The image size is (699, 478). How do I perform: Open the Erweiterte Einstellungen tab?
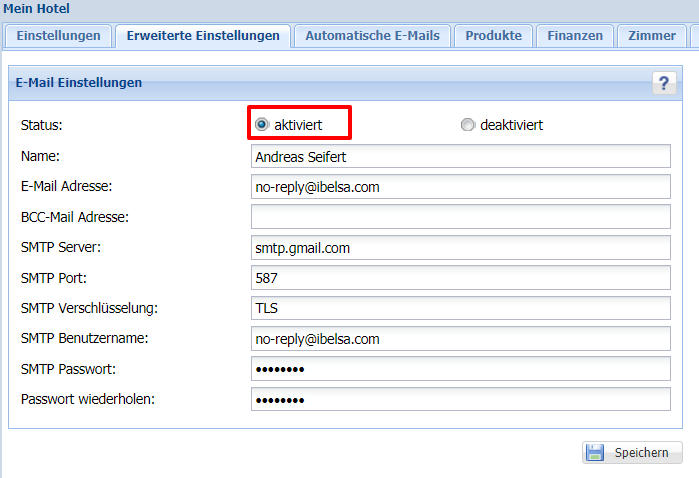click(x=203, y=36)
